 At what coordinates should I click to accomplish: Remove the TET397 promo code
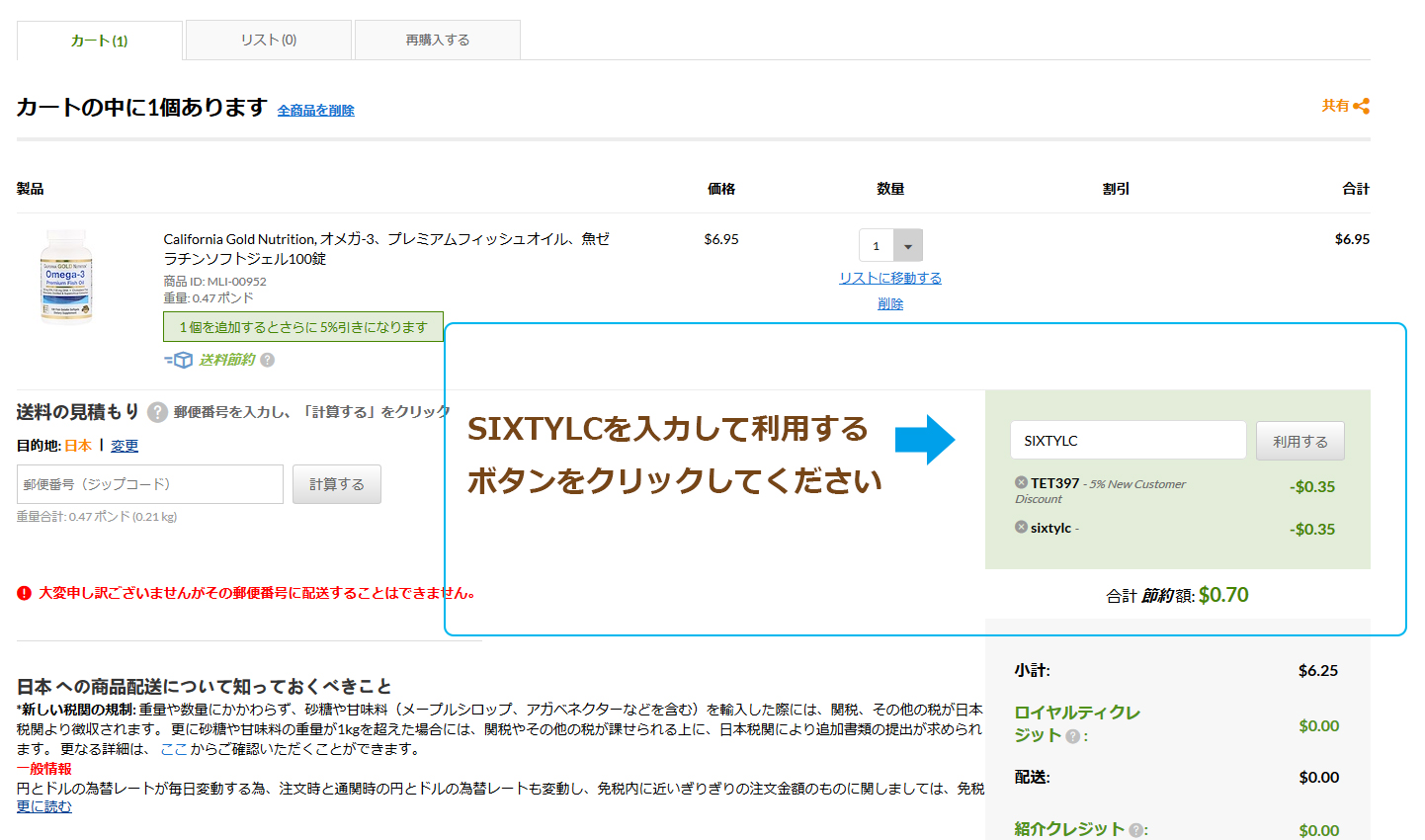pyautogui.click(x=1021, y=482)
